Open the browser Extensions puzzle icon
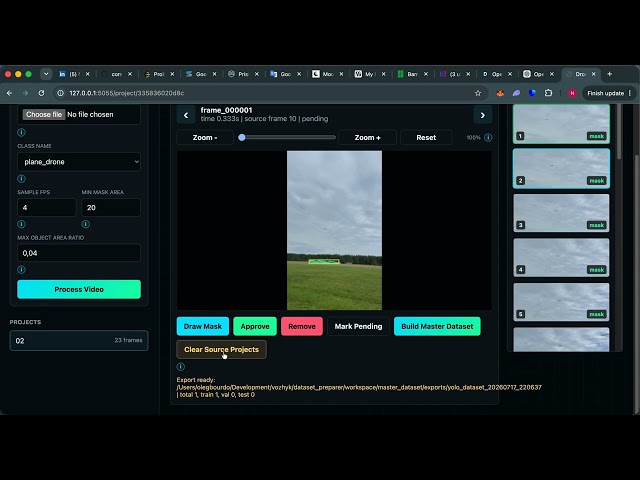Image resolution: width=640 pixels, height=480 pixels. tap(548, 93)
